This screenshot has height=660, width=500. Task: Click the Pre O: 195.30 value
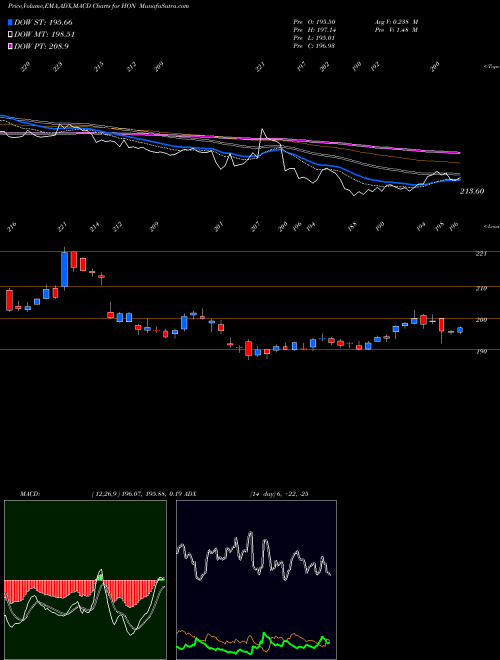[314, 22]
